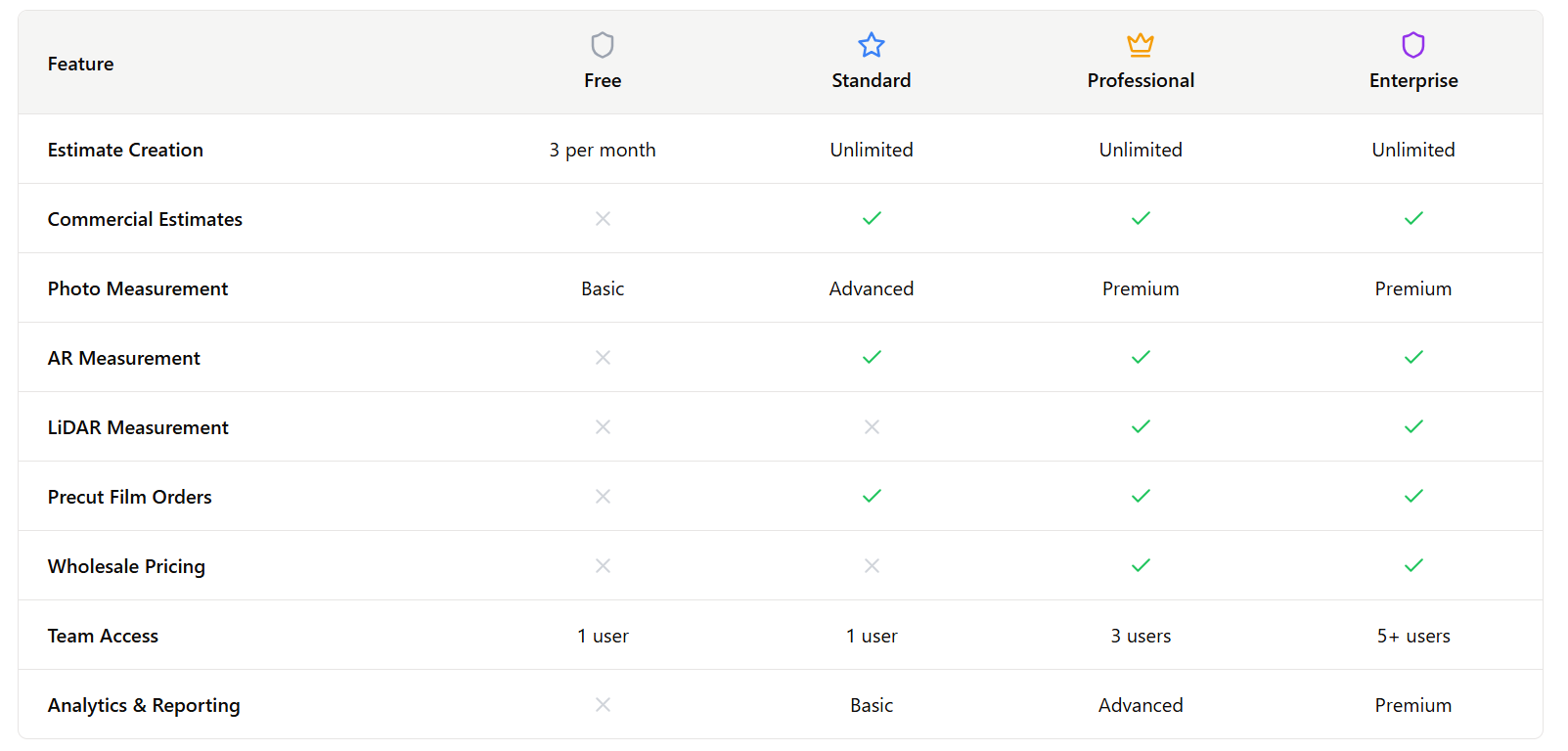Screen dimensions: 1568x751
Task: Click the AR Measurement checkmark under Enterprise
Action: pos(1413,357)
